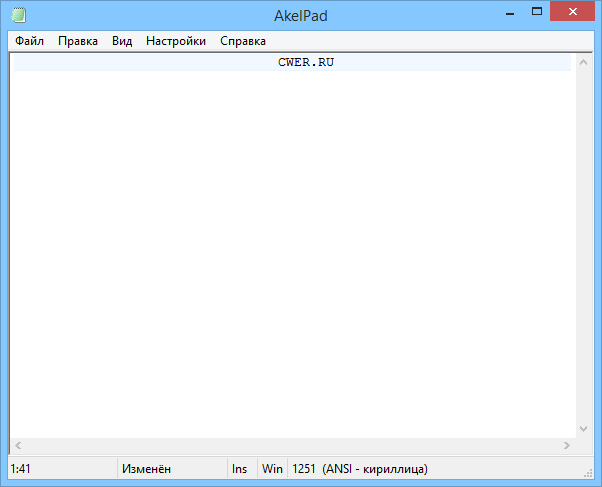
Task: Click the 1251 ANSI кириллица encoding field
Action: click(x=360, y=468)
